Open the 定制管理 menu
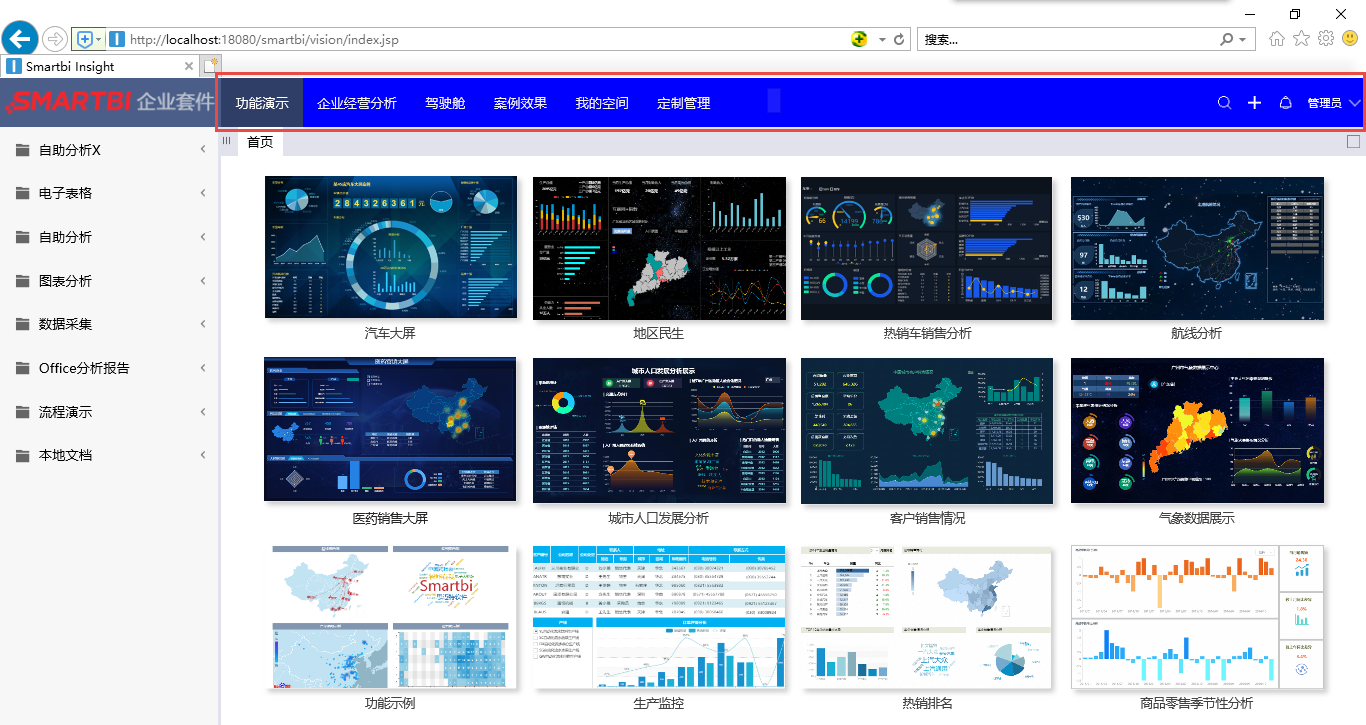The image size is (1366, 725). (684, 103)
